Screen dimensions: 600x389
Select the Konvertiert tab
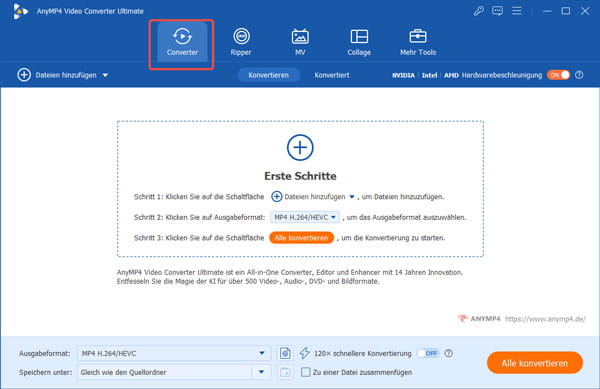tap(332, 75)
